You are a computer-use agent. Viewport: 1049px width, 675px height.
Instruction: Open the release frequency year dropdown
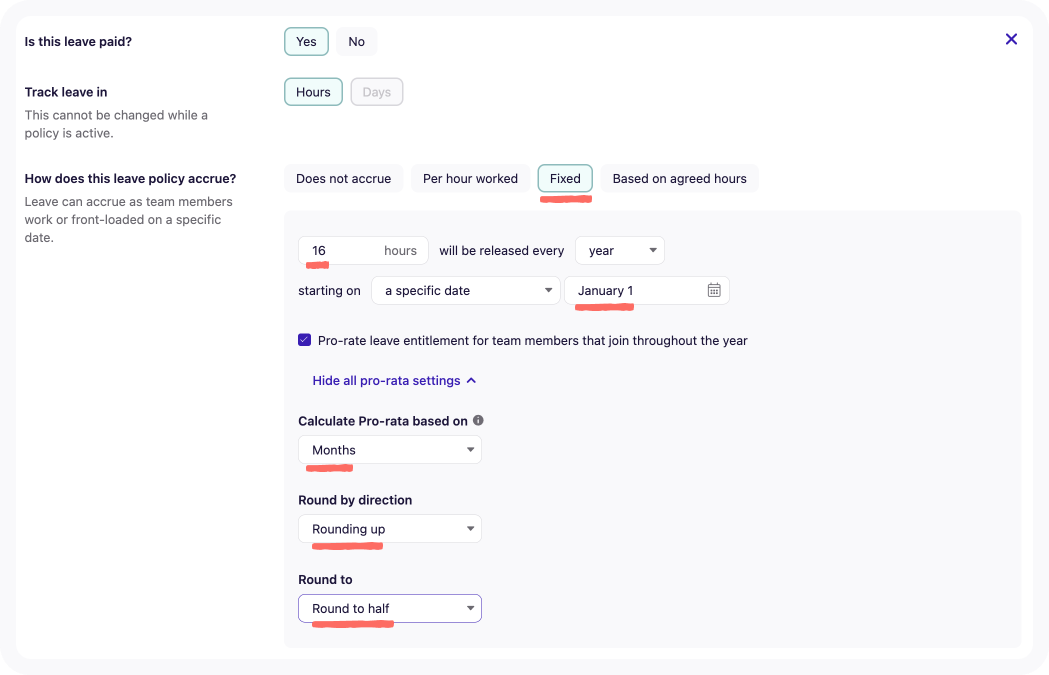[x=619, y=250]
